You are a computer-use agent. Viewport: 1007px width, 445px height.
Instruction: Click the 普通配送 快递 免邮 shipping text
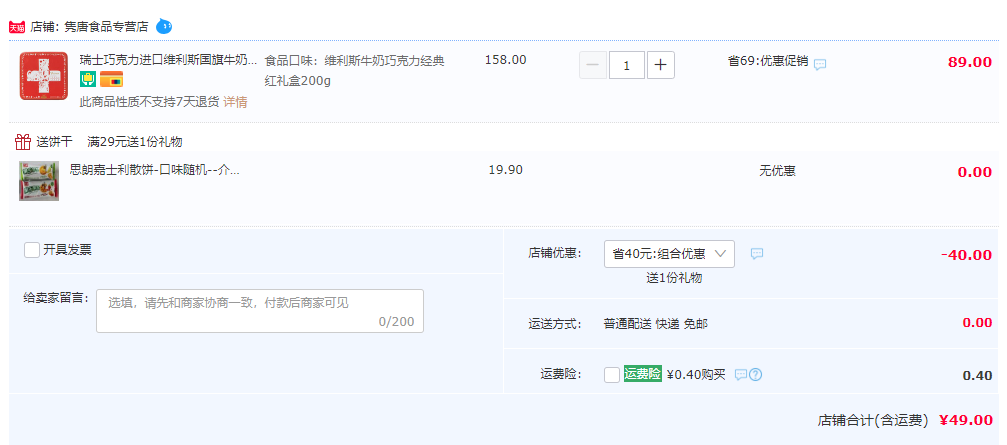656,324
